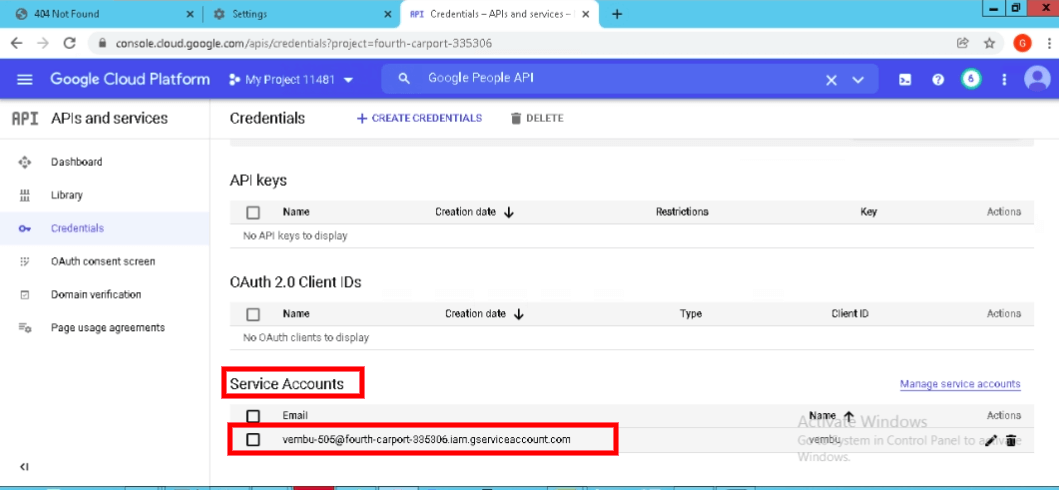Open the vembu-505 service account email

tap(426, 439)
